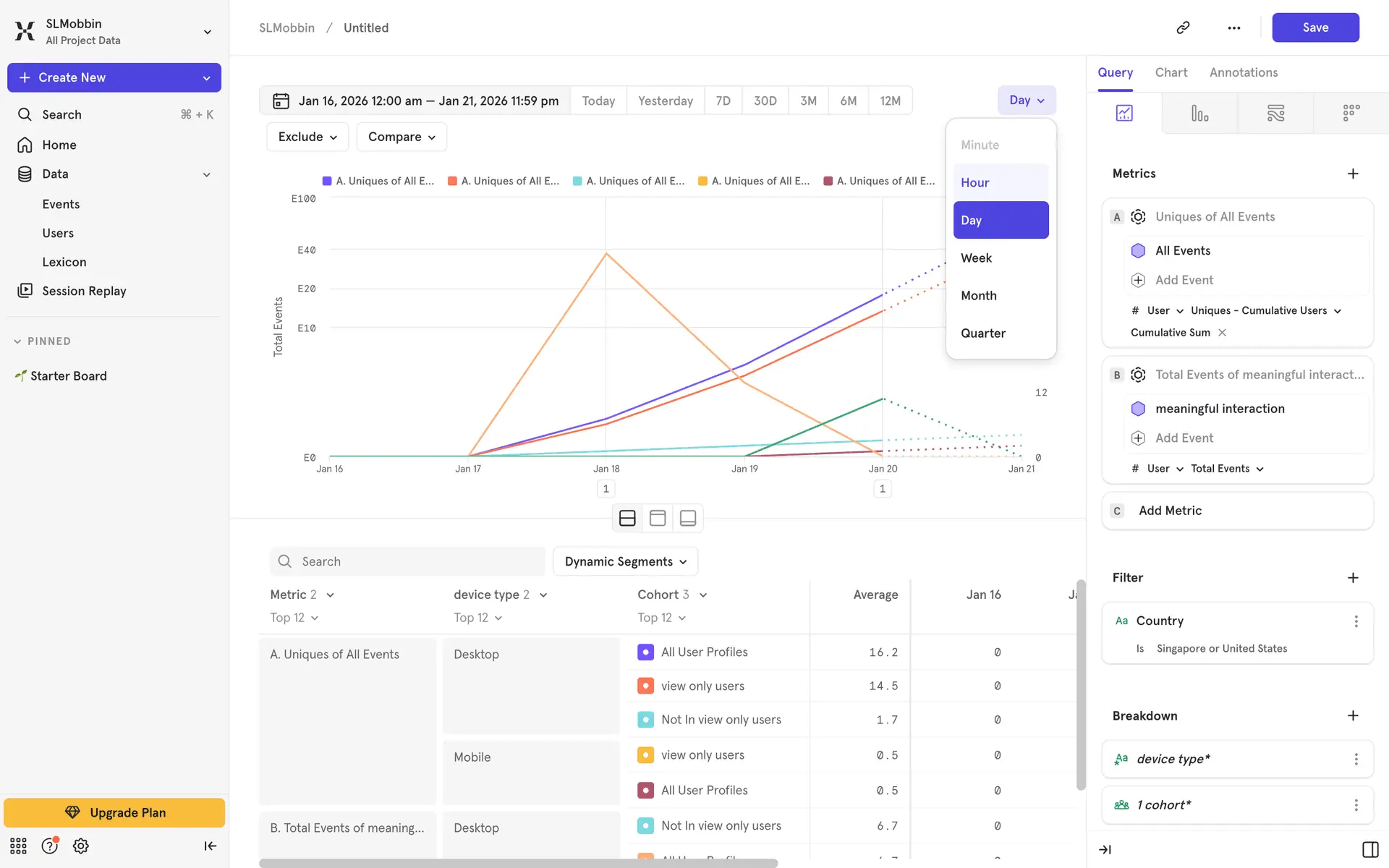Collapse the left sidebar
This screenshot has width=1389, height=868.
pos(210,846)
